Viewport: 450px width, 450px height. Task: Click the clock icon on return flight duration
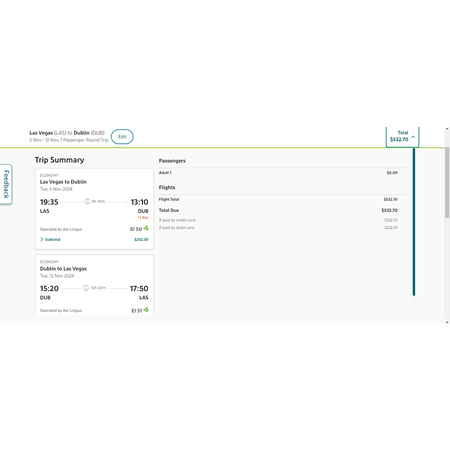click(86, 288)
